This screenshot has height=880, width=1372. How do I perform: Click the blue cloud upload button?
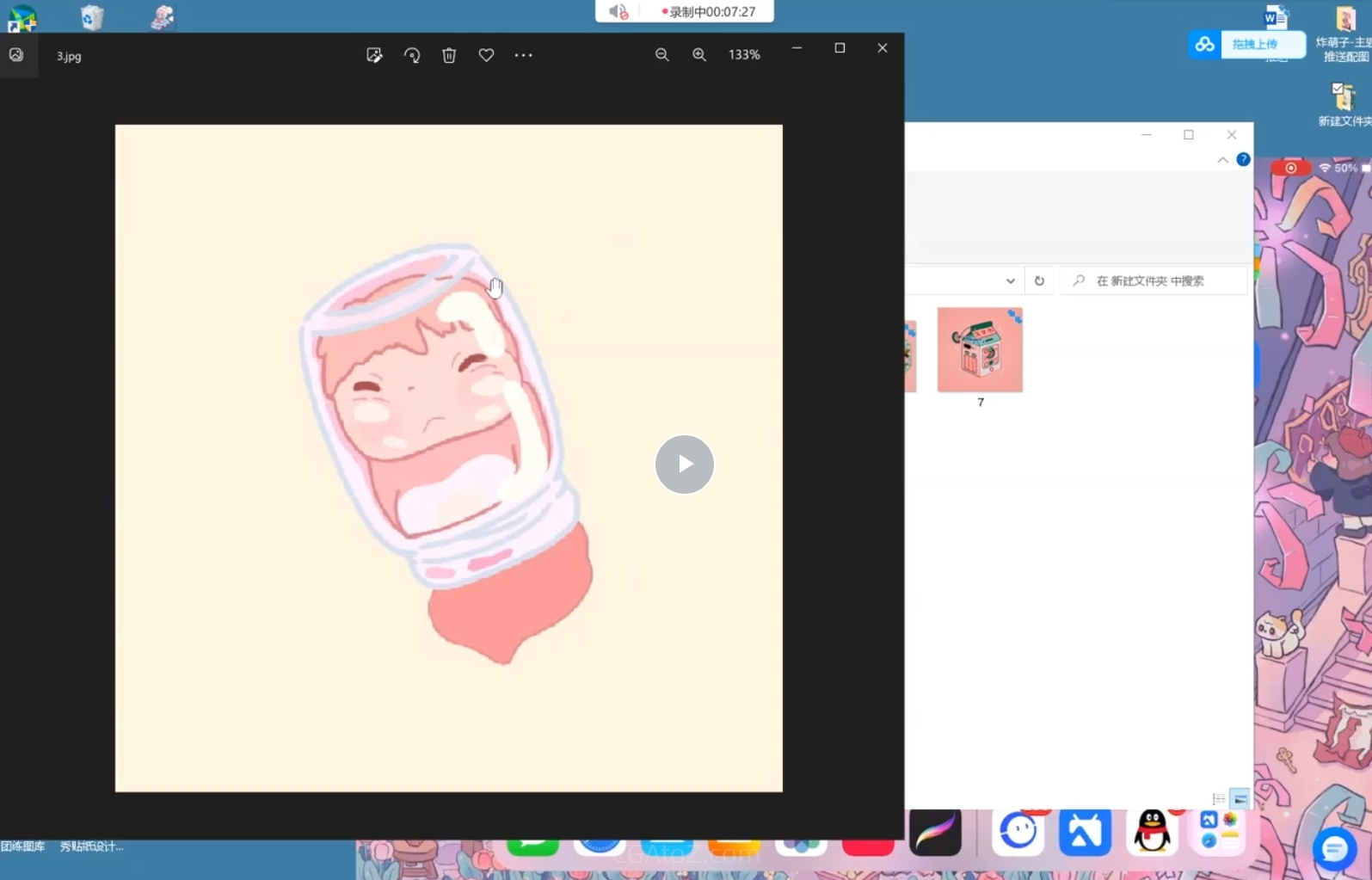tap(1246, 44)
